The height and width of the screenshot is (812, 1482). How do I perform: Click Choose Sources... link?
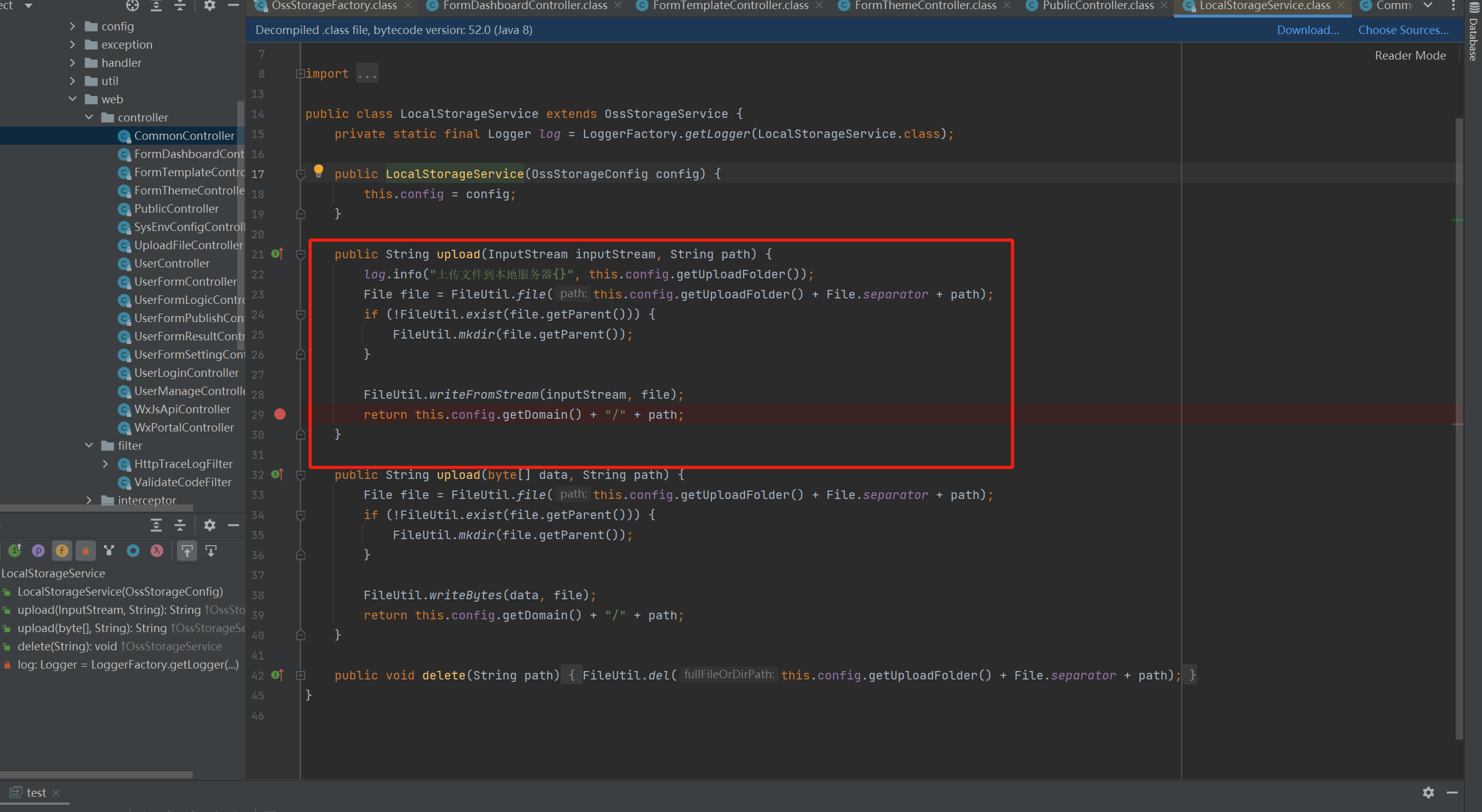(1403, 30)
